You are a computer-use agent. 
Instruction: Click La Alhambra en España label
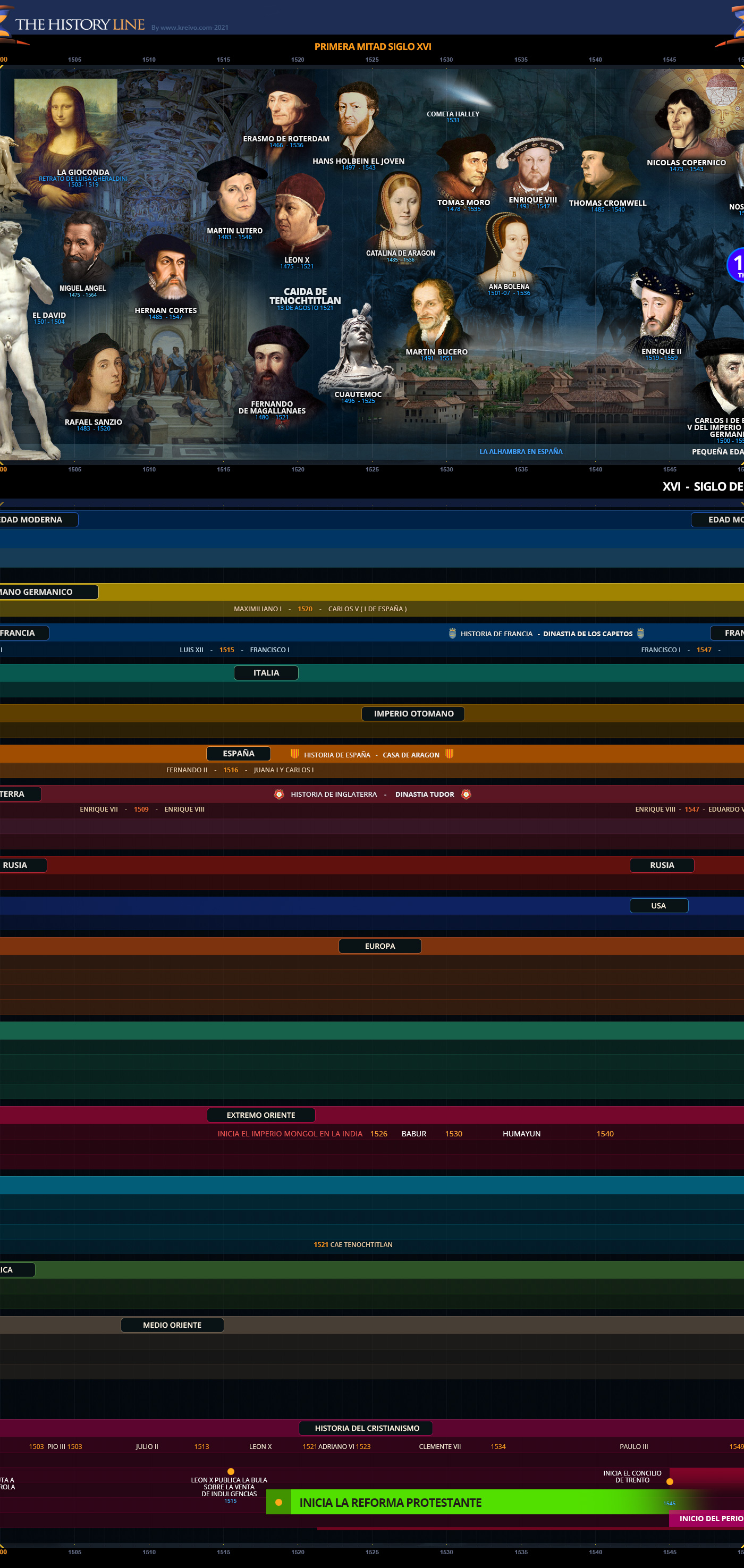coord(521,452)
